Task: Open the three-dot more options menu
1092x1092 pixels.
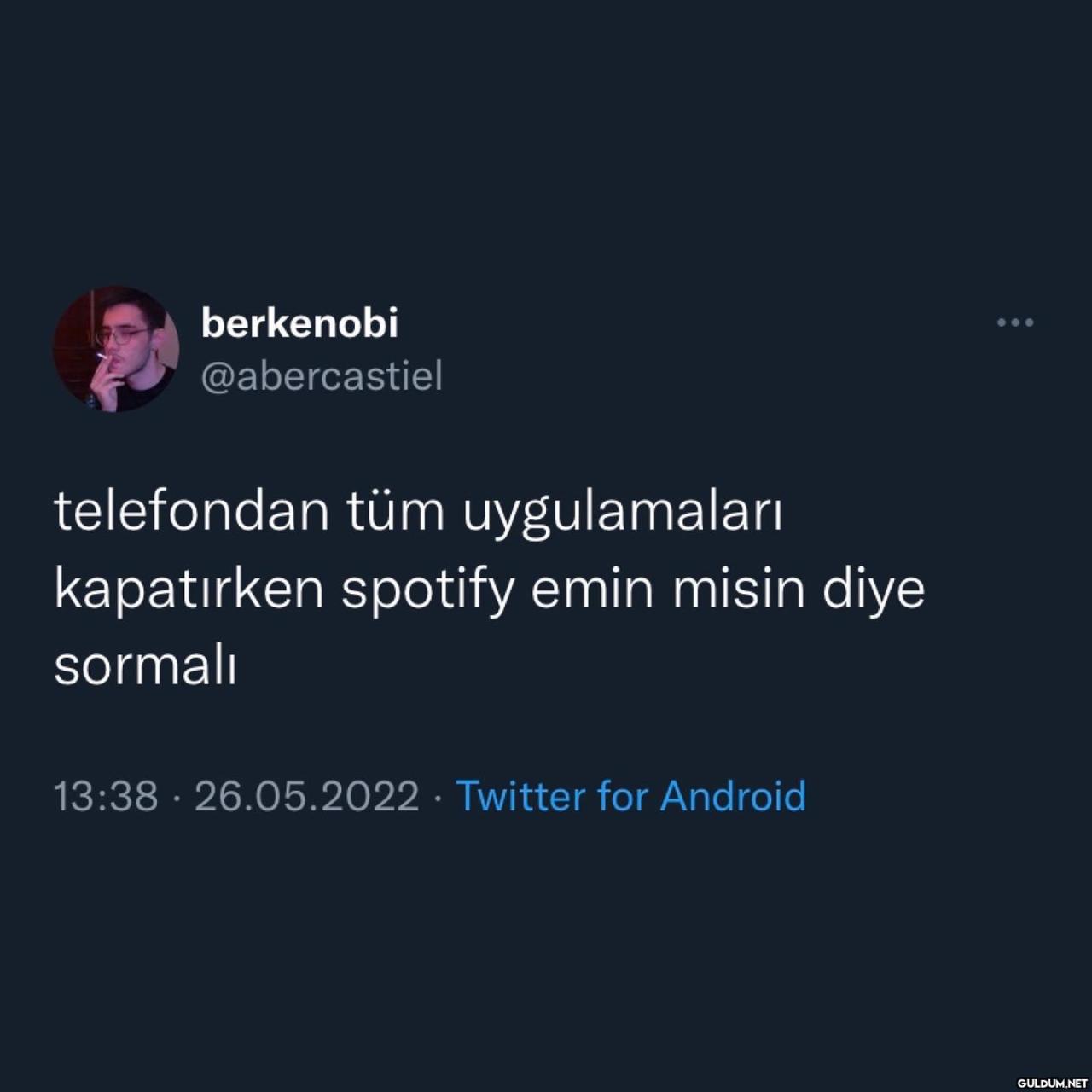Action: point(1015,322)
